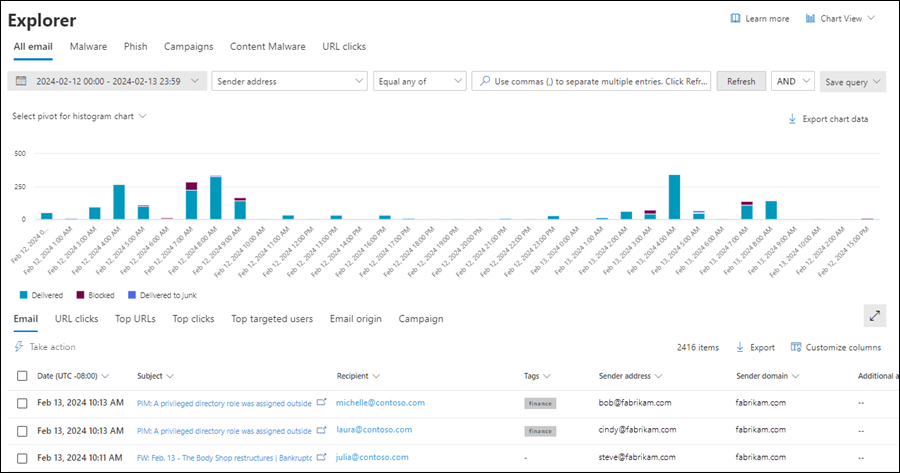Click the Take action lightning icon
Screen dimensions: 900x473
coord(19,347)
